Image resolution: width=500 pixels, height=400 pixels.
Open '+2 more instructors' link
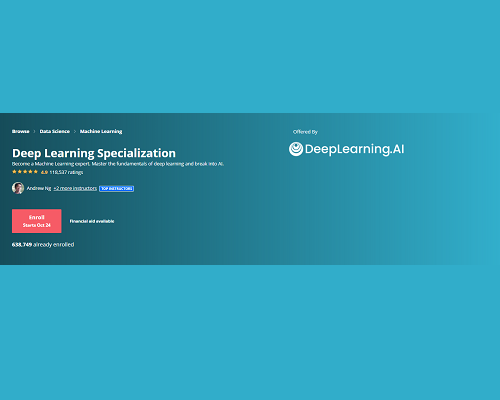pos(75,188)
